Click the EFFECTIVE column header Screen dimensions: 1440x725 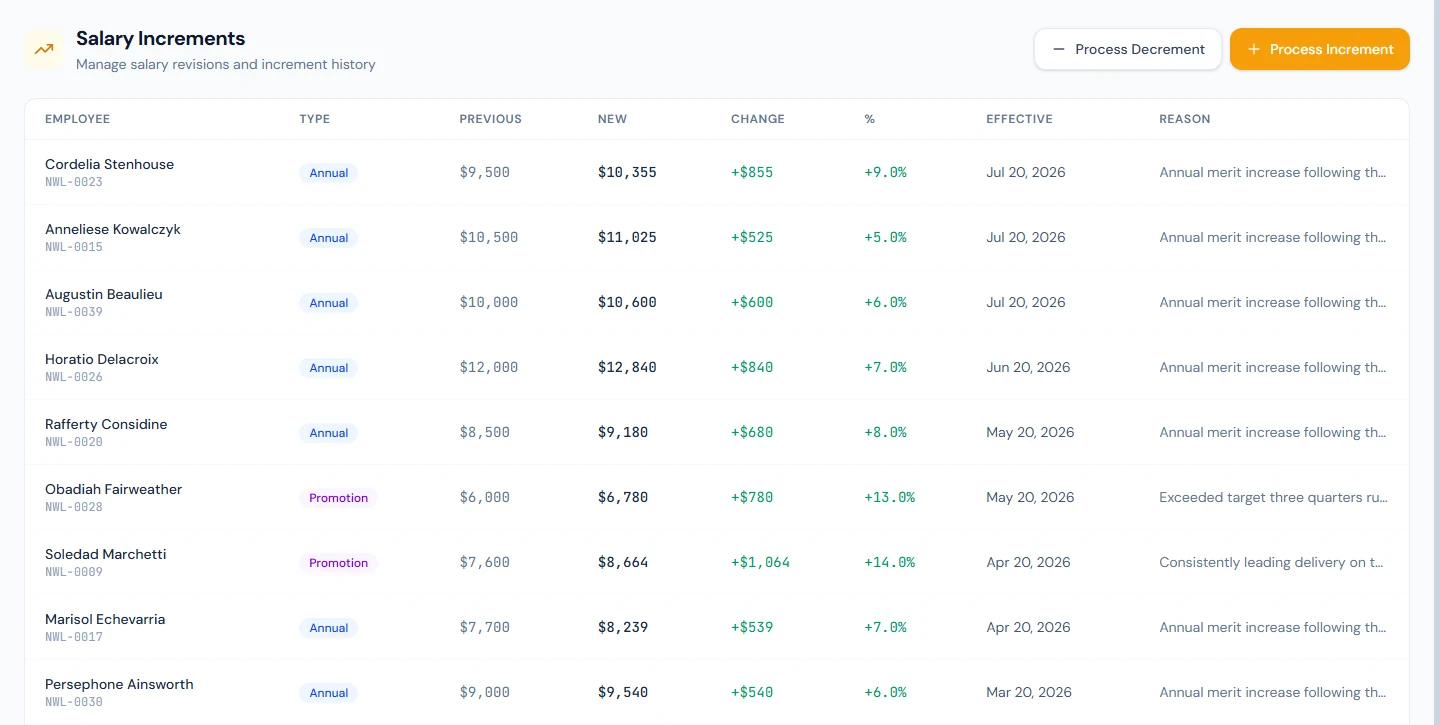[1020, 119]
